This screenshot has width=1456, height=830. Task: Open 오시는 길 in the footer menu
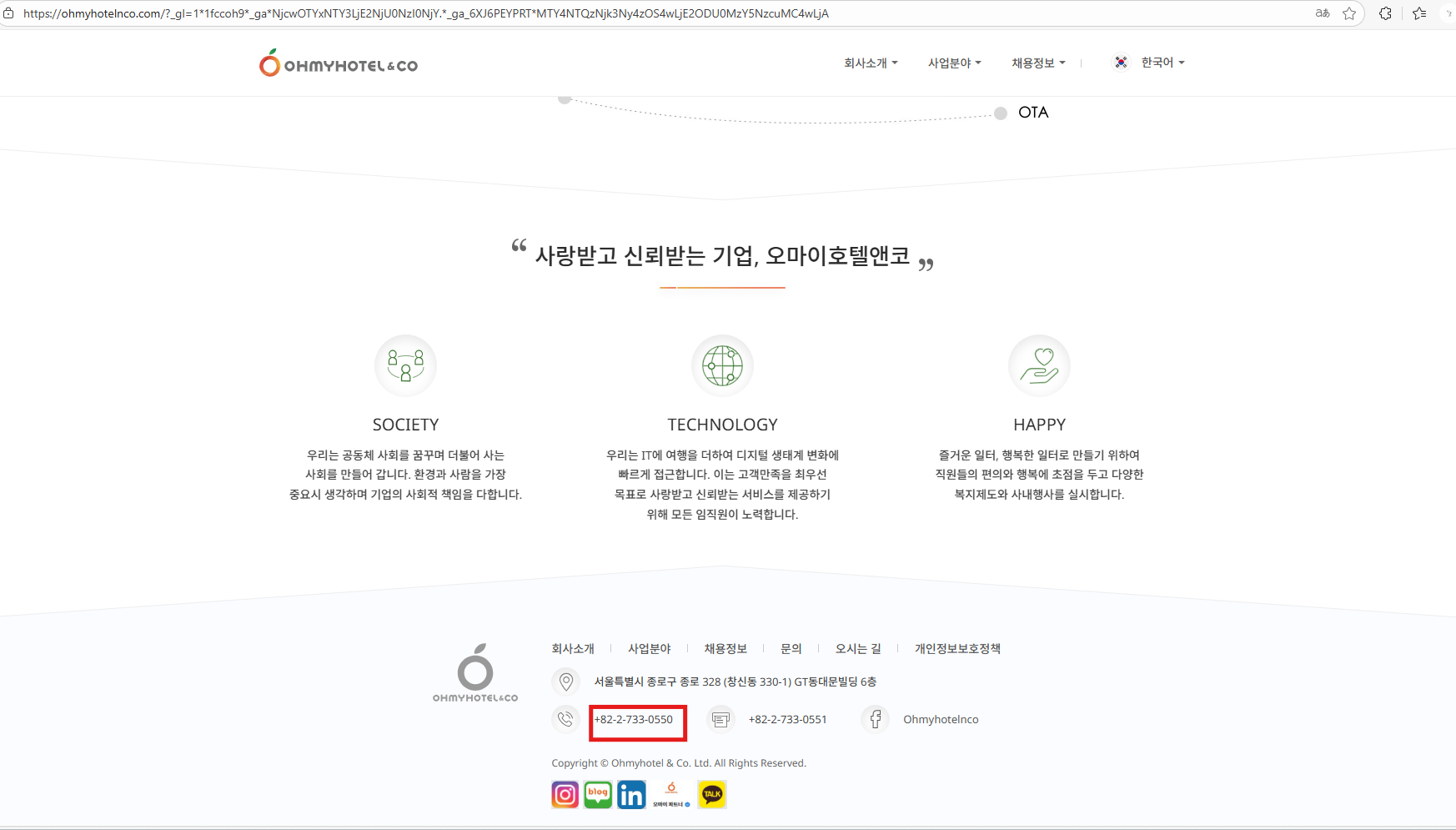coord(858,648)
